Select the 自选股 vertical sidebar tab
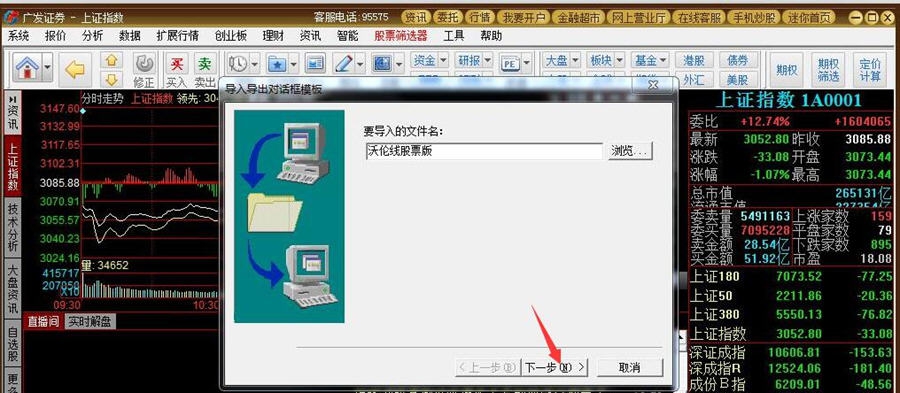 pyautogui.click(x=13, y=344)
